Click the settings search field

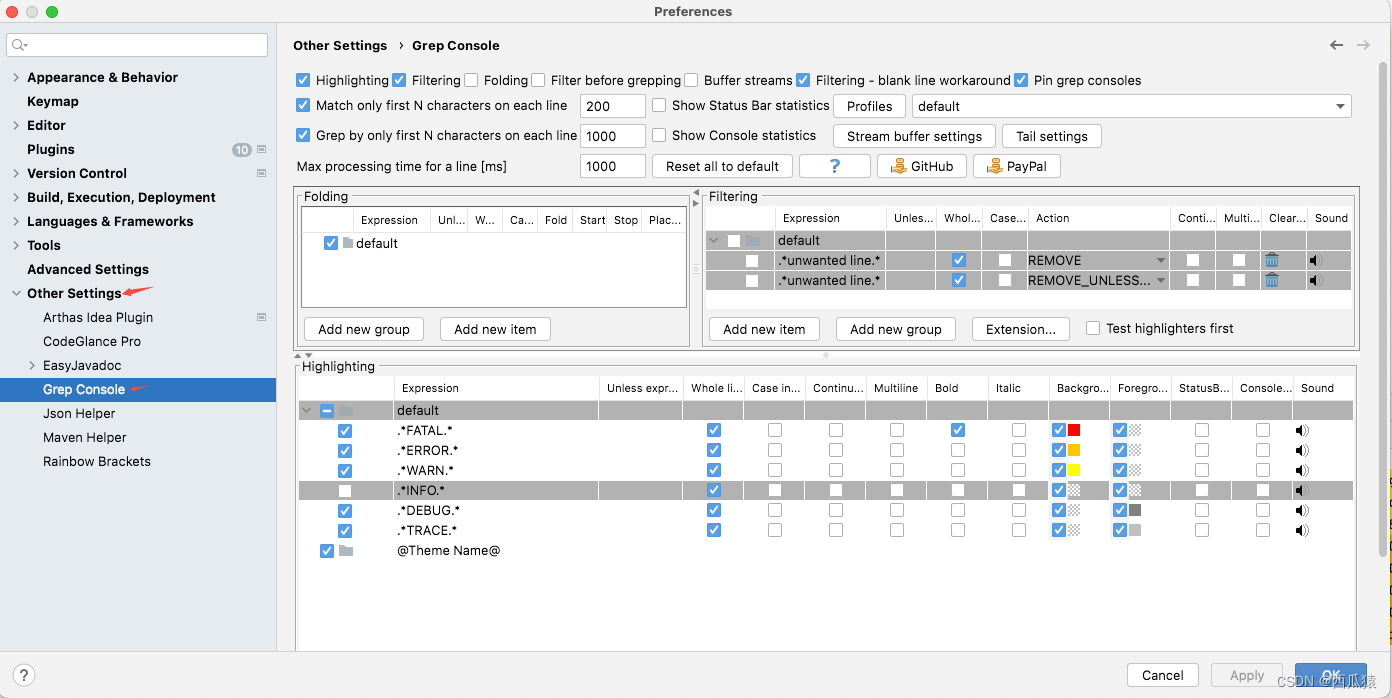coord(137,45)
